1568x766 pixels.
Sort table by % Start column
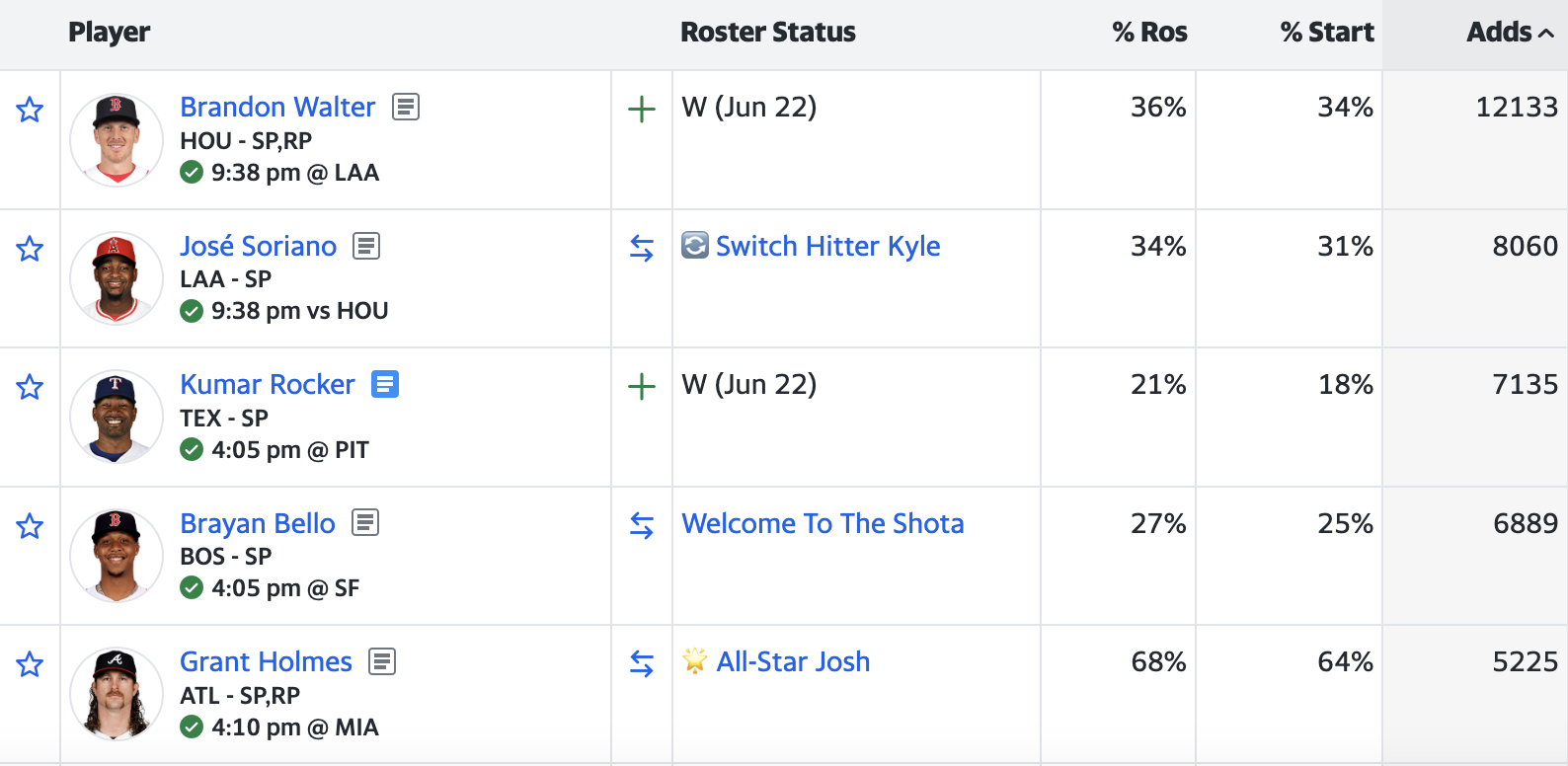1326,33
